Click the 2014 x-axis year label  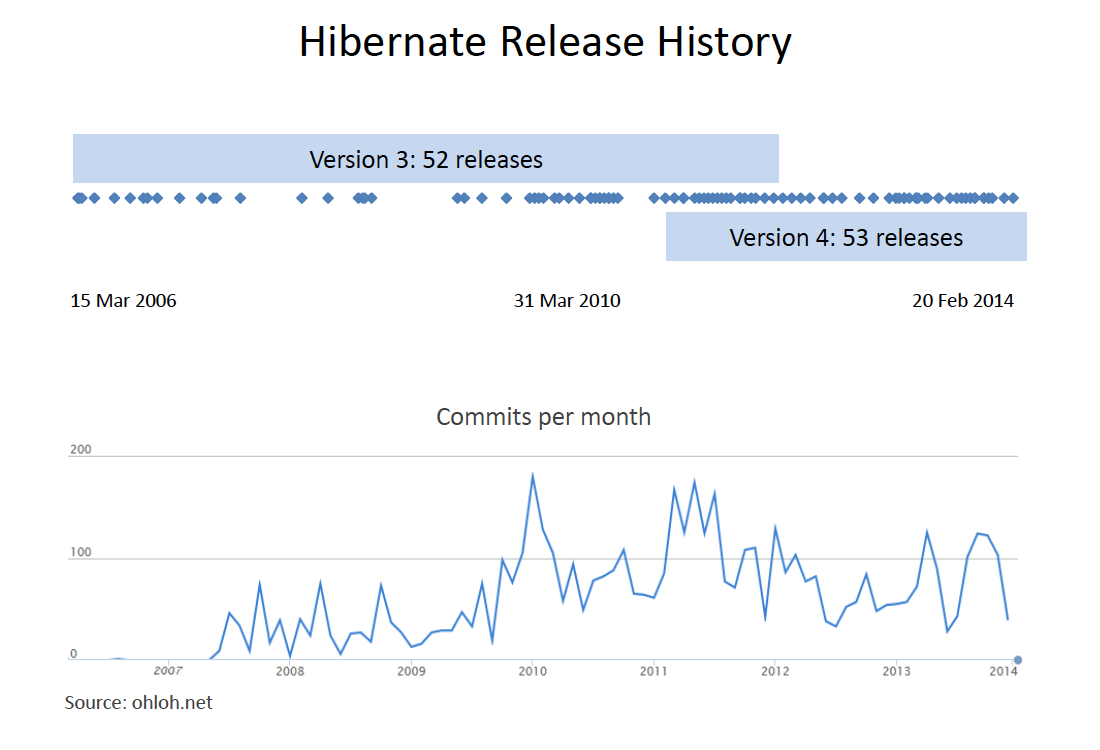[1003, 671]
